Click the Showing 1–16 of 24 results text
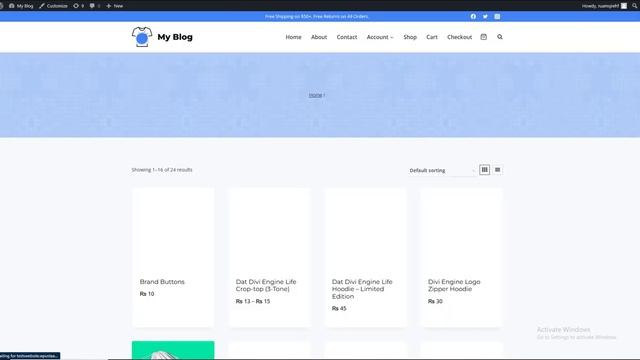This screenshot has width=640, height=360. point(162,170)
